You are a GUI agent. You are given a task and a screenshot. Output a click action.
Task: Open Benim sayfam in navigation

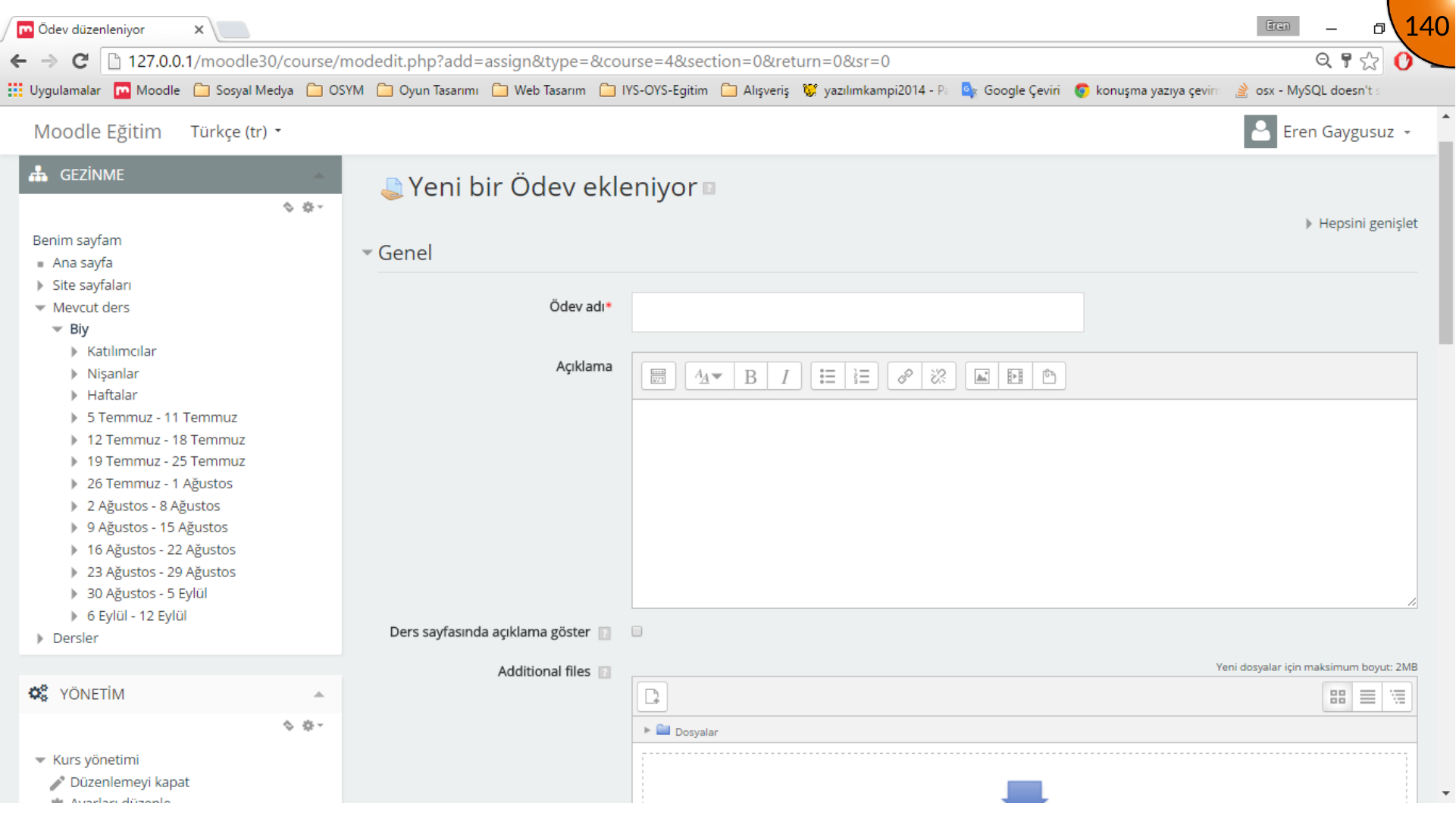point(77,240)
